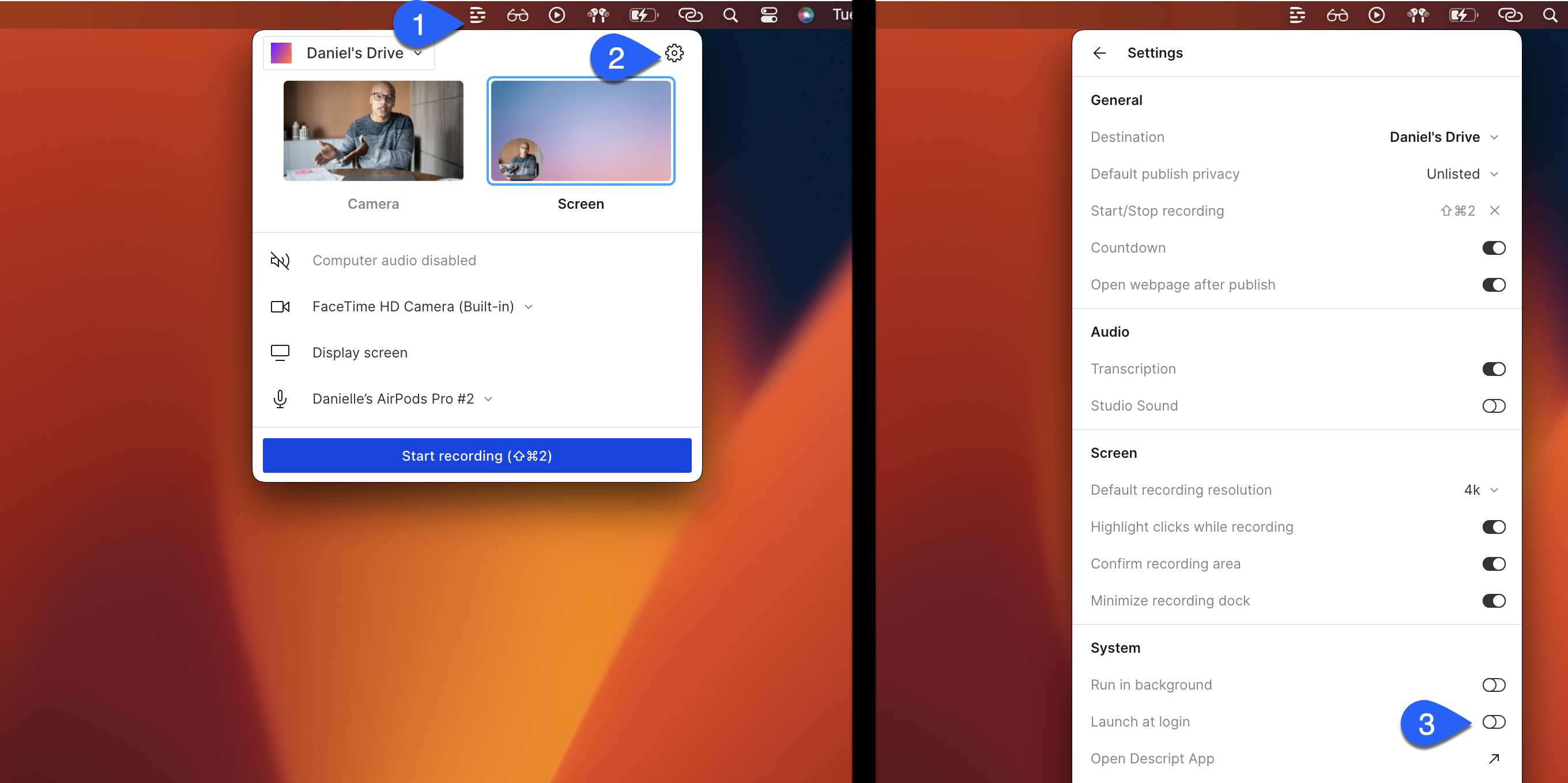Screen dimensions: 1568x783
Task: Toggle Minimize recording dock switch
Action: (1494, 601)
